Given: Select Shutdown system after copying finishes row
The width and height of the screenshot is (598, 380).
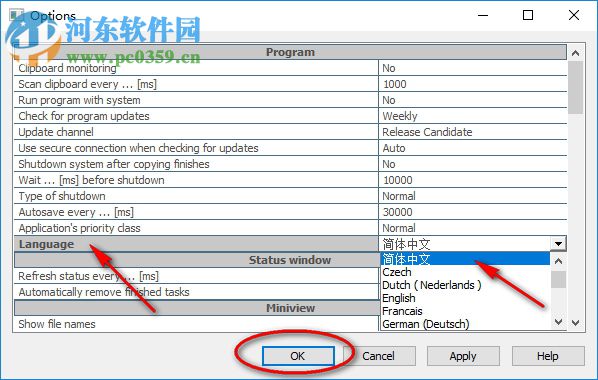Looking at the screenshot, I should [196, 164].
